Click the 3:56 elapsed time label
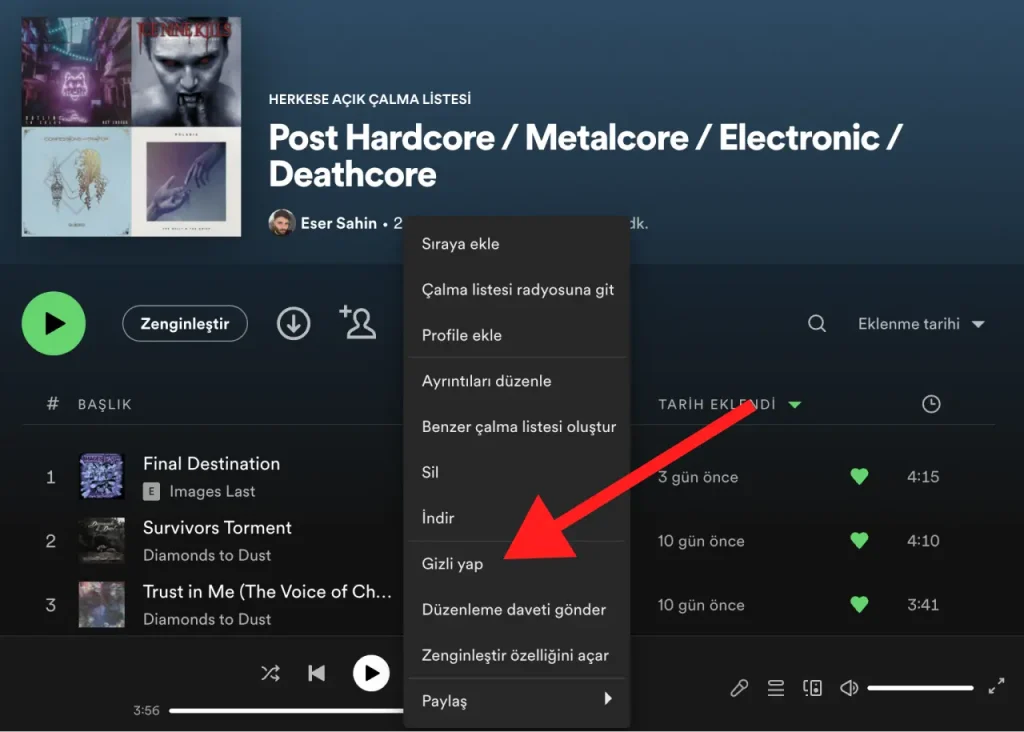1024x732 pixels. [146, 710]
